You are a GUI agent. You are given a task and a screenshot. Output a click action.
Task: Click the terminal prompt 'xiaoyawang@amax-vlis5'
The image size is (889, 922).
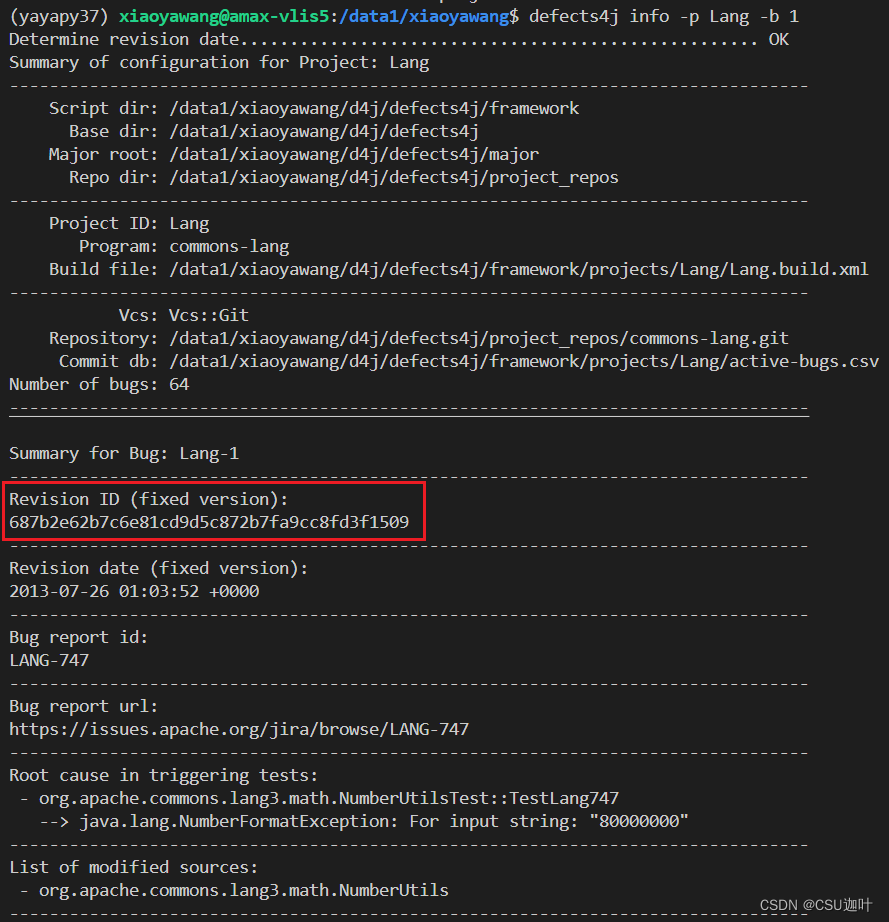[x=224, y=16]
